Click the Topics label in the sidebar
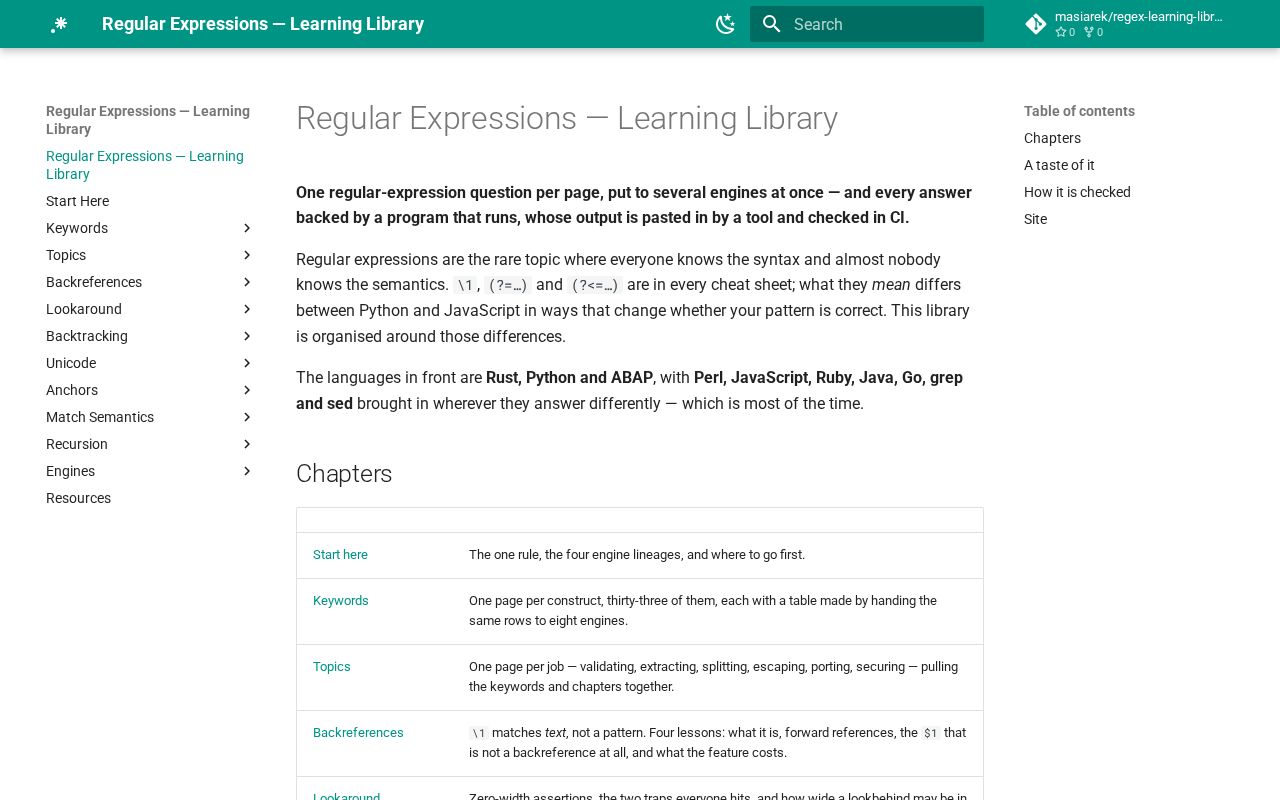 tap(66, 255)
